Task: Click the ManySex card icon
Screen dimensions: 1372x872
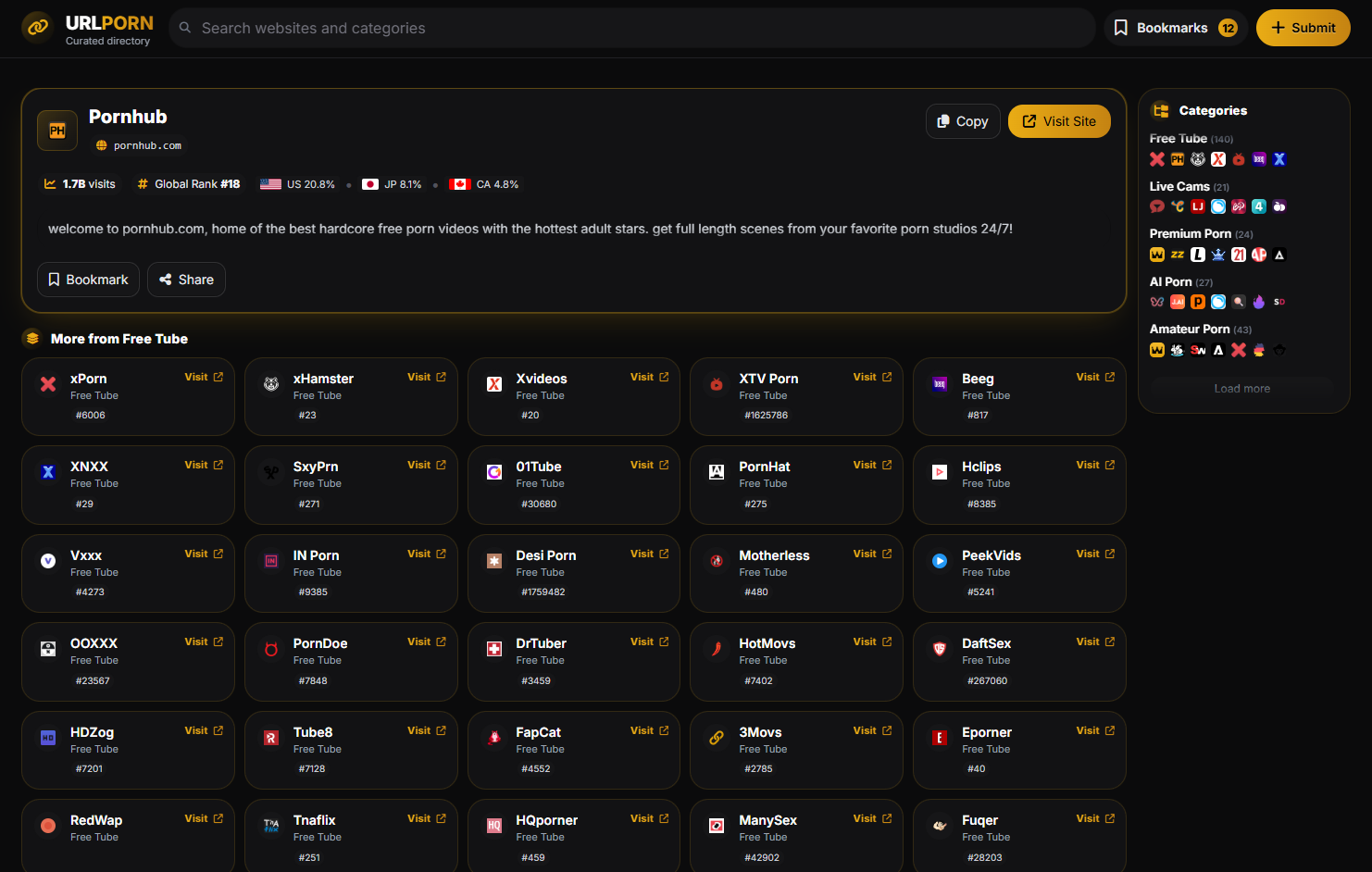Action: (717, 826)
